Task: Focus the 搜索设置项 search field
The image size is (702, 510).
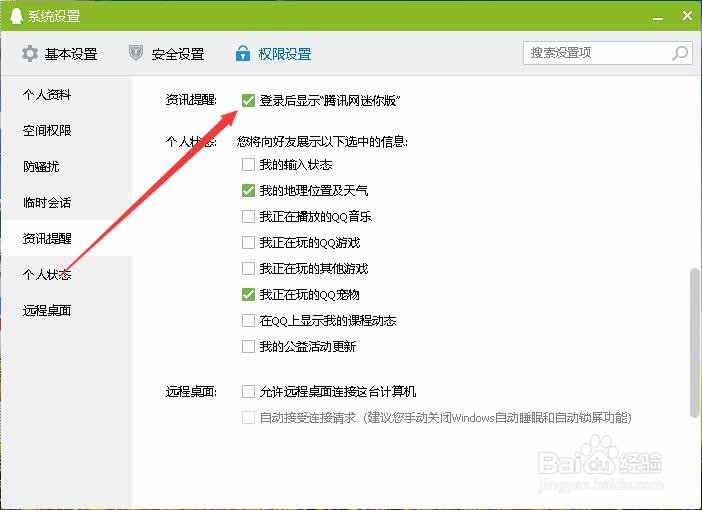Action: 608,53
